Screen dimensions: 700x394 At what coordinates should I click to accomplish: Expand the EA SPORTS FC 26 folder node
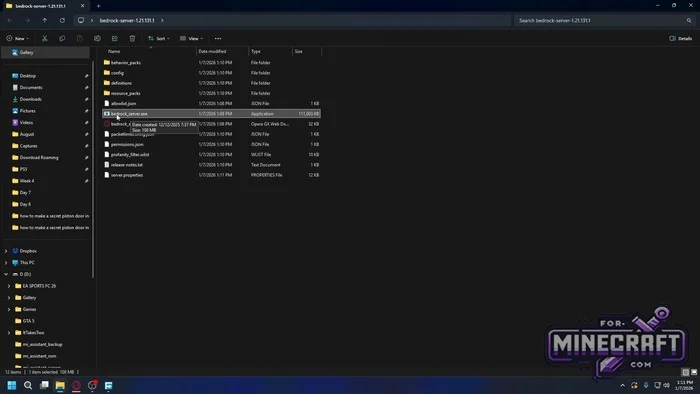pyautogui.click(x=9, y=286)
